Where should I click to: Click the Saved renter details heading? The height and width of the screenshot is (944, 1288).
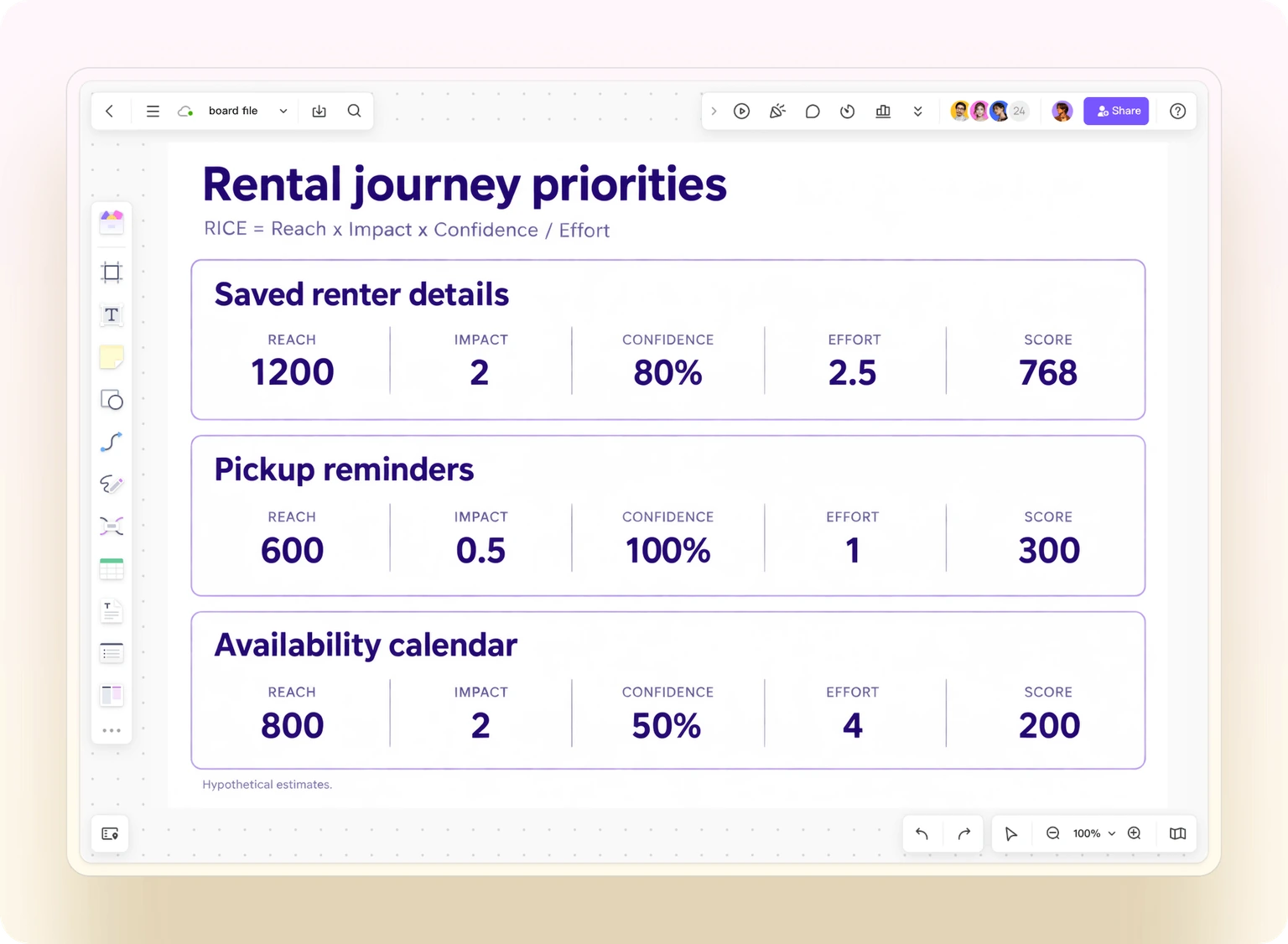[361, 295]
